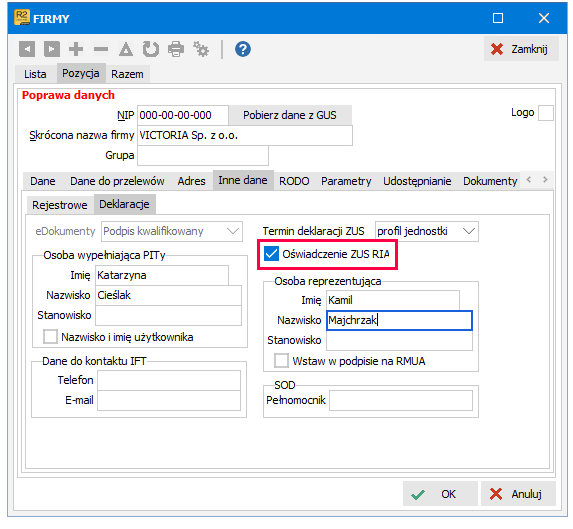The height and width of the screenshot is (529, 573).
Task: Delete record with minus icon
Action: [x=101, y=49]
